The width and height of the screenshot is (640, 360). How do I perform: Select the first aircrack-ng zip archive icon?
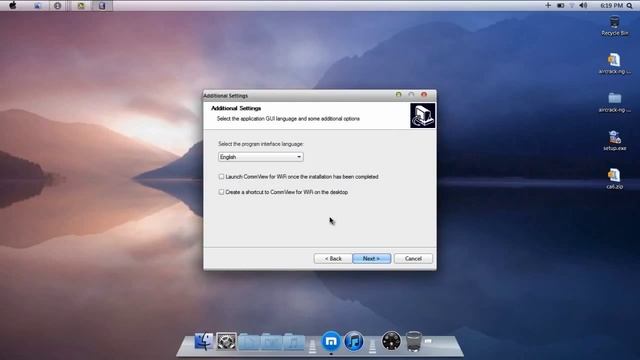(x=614, y=63)
